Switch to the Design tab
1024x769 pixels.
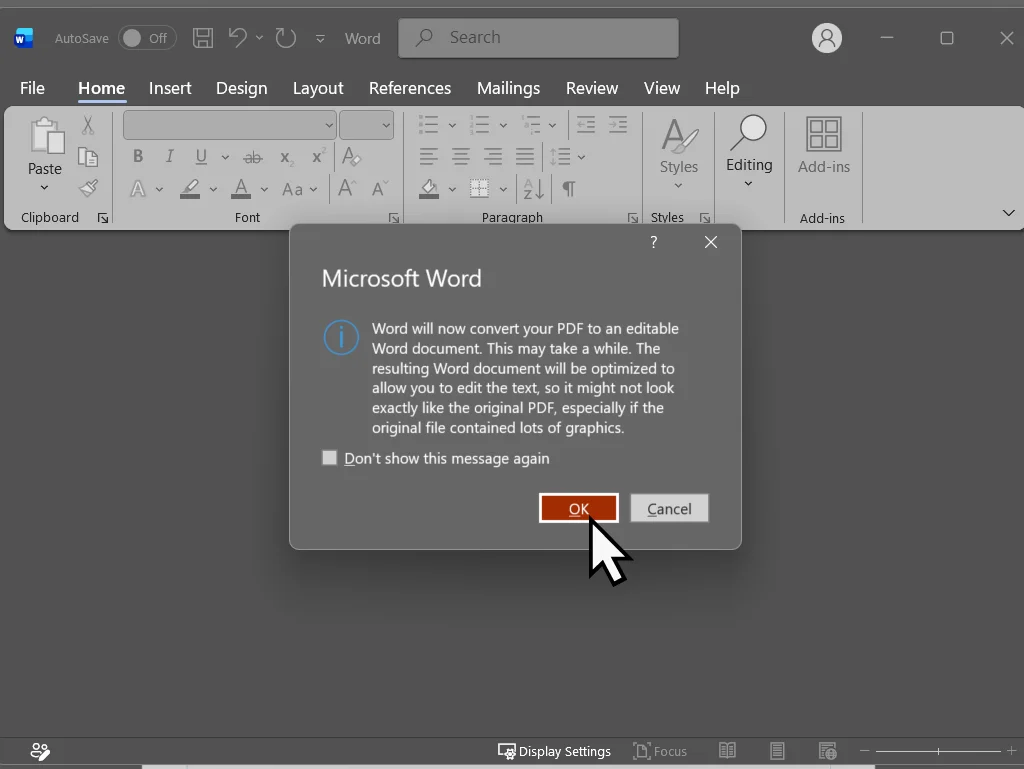pos(242,88)
